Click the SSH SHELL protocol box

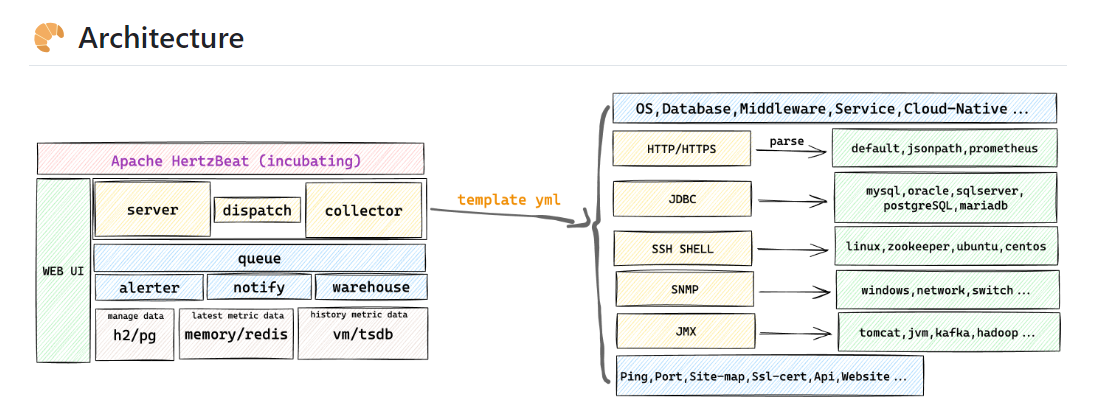pos(684,249)
